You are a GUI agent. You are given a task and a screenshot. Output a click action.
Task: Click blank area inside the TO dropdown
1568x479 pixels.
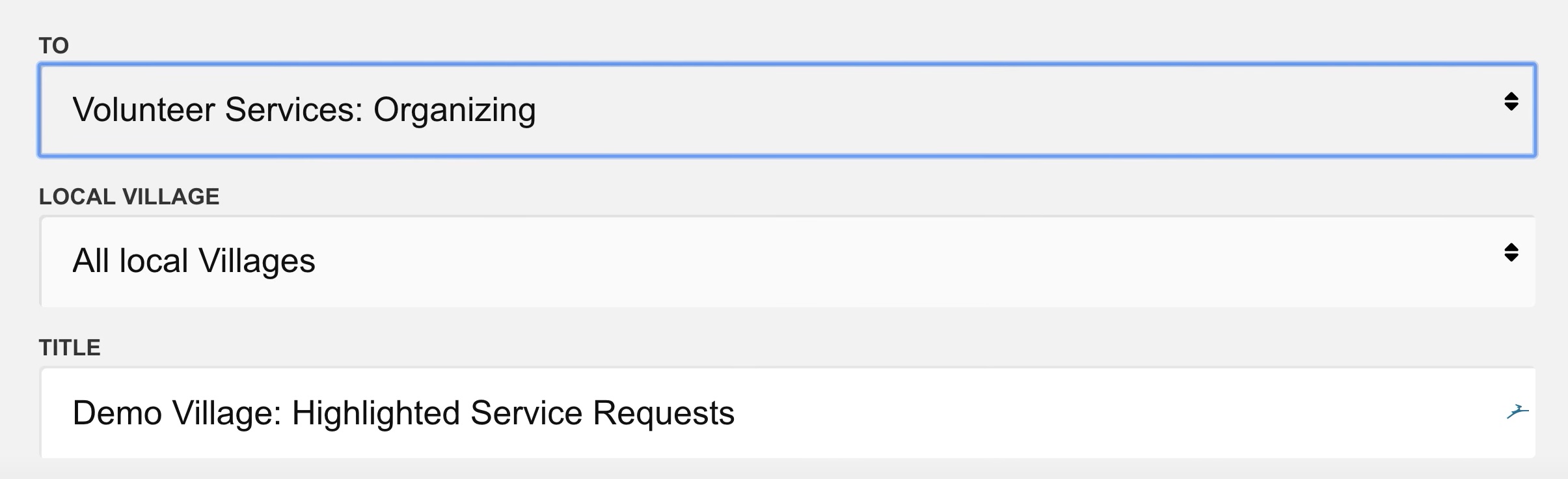[x=1008, y=110]
